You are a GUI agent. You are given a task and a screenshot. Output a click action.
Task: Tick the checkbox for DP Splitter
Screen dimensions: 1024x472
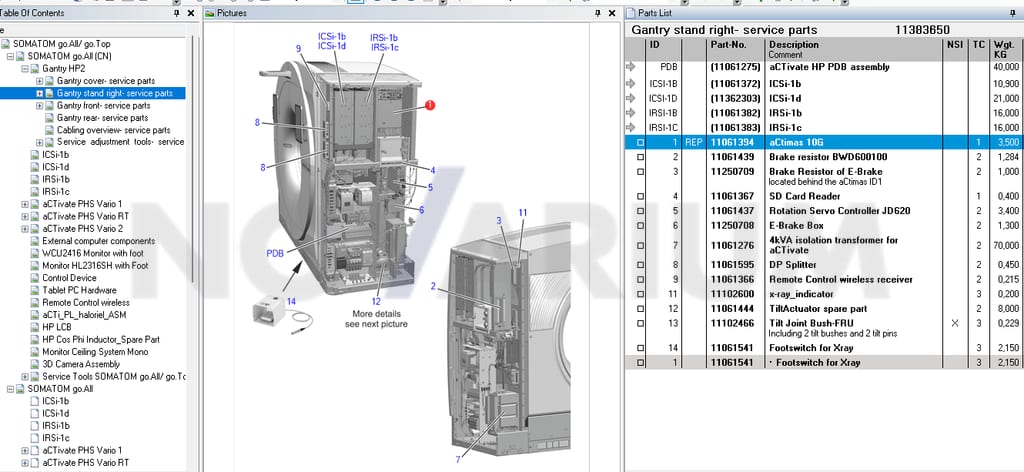point(640,265)
